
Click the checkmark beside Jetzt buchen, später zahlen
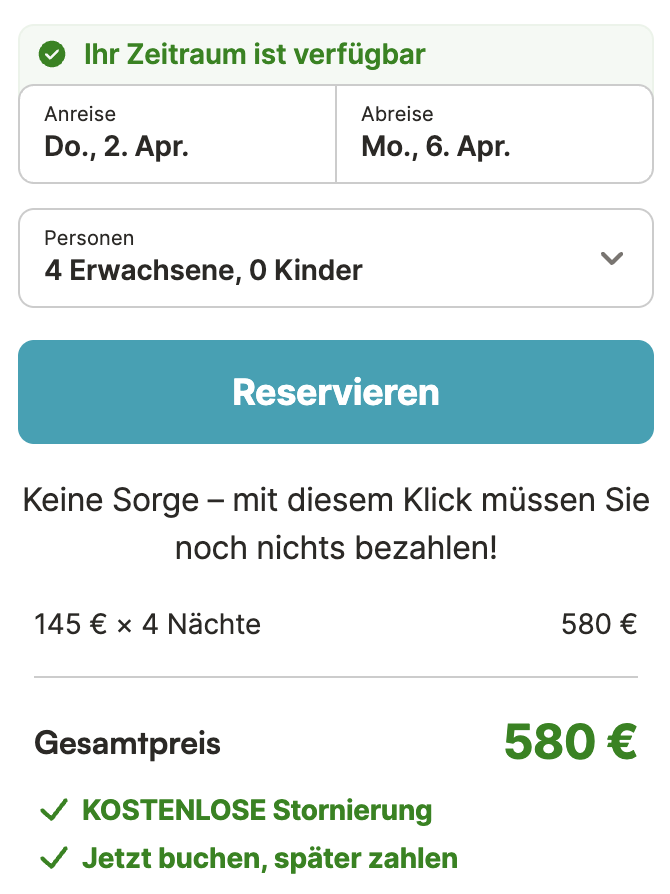(54, 858)
